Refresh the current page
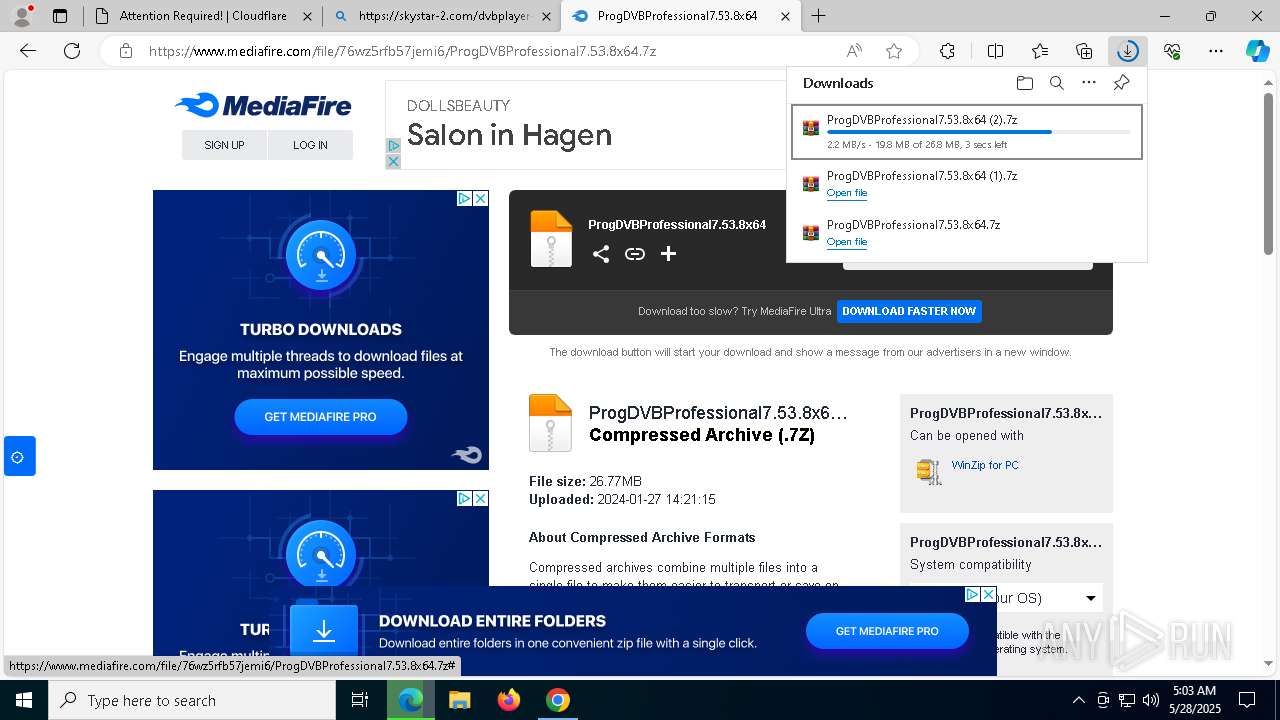This screenshot has height=720, width=1280. (x=72, y=51)
